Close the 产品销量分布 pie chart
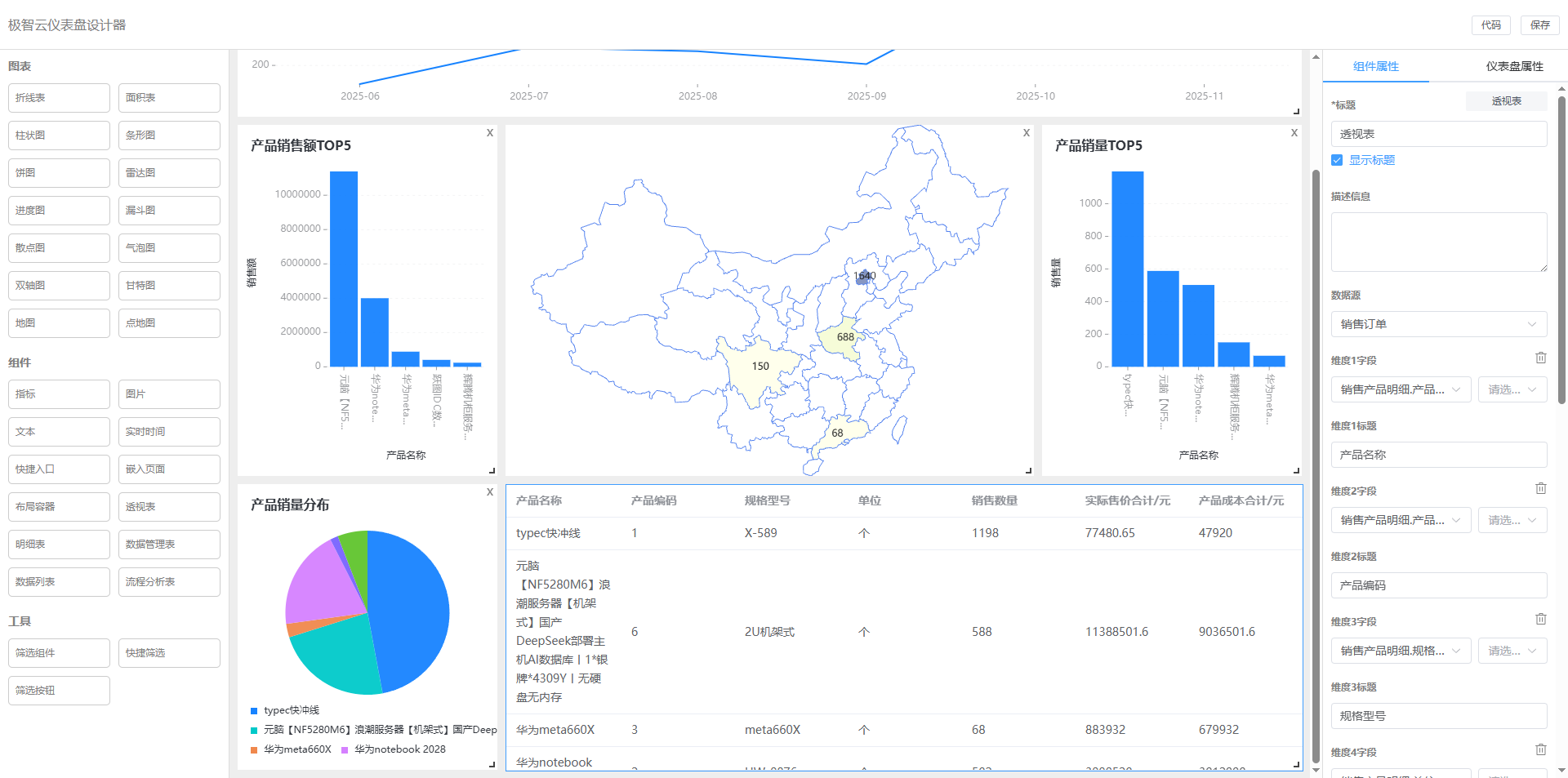This screenshot has height=778, width=1568. [x=490, y=492]
